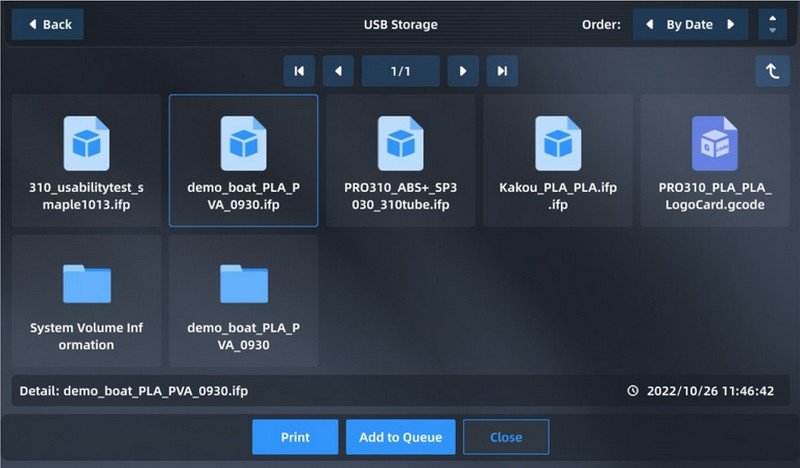Click the clock icon beside the date
This screenshot has width=800, height=468.
pyautogui.click(x=633, y=391)
